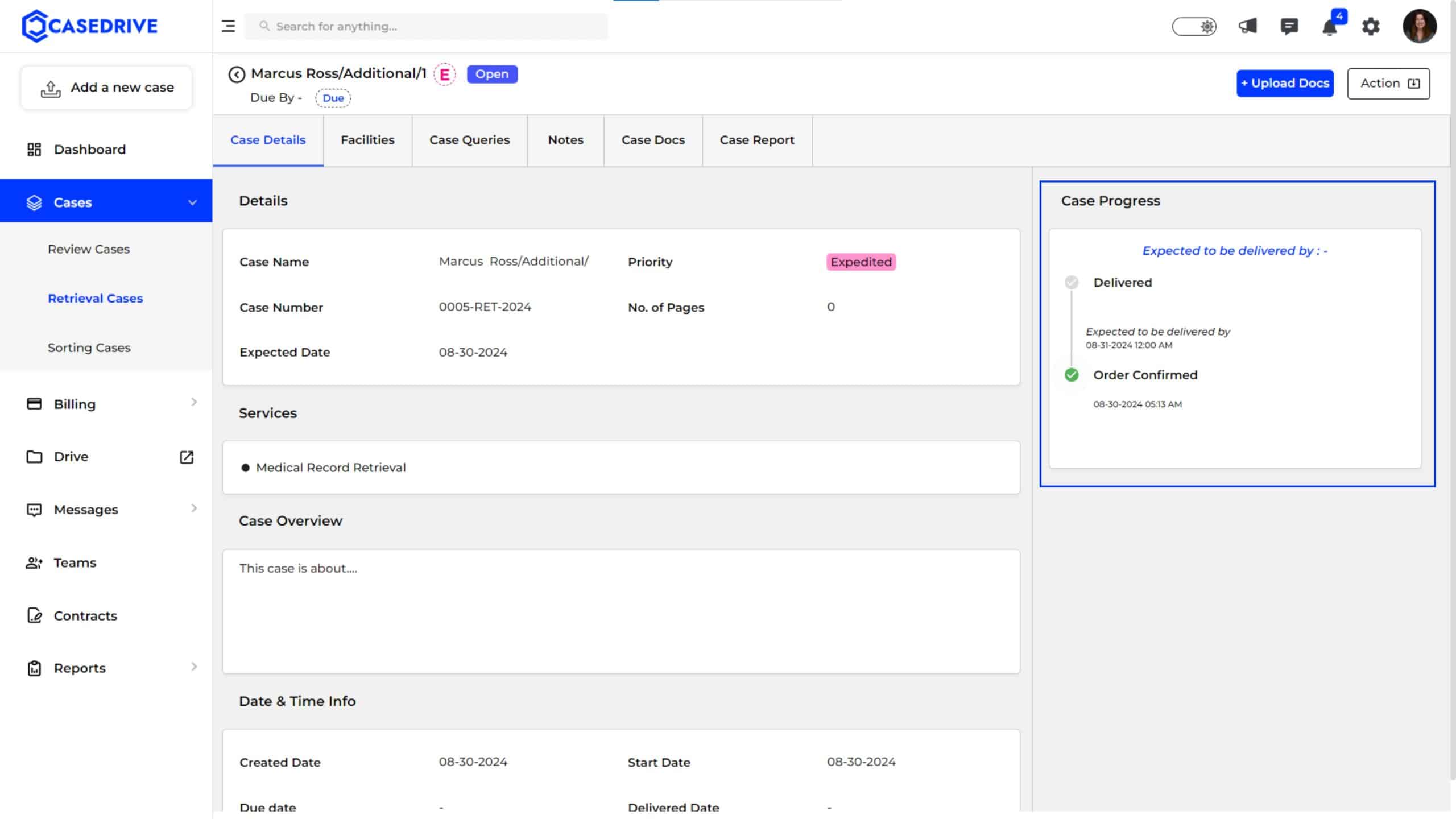Open the announcements megaphone icon

pos(1247,26)
